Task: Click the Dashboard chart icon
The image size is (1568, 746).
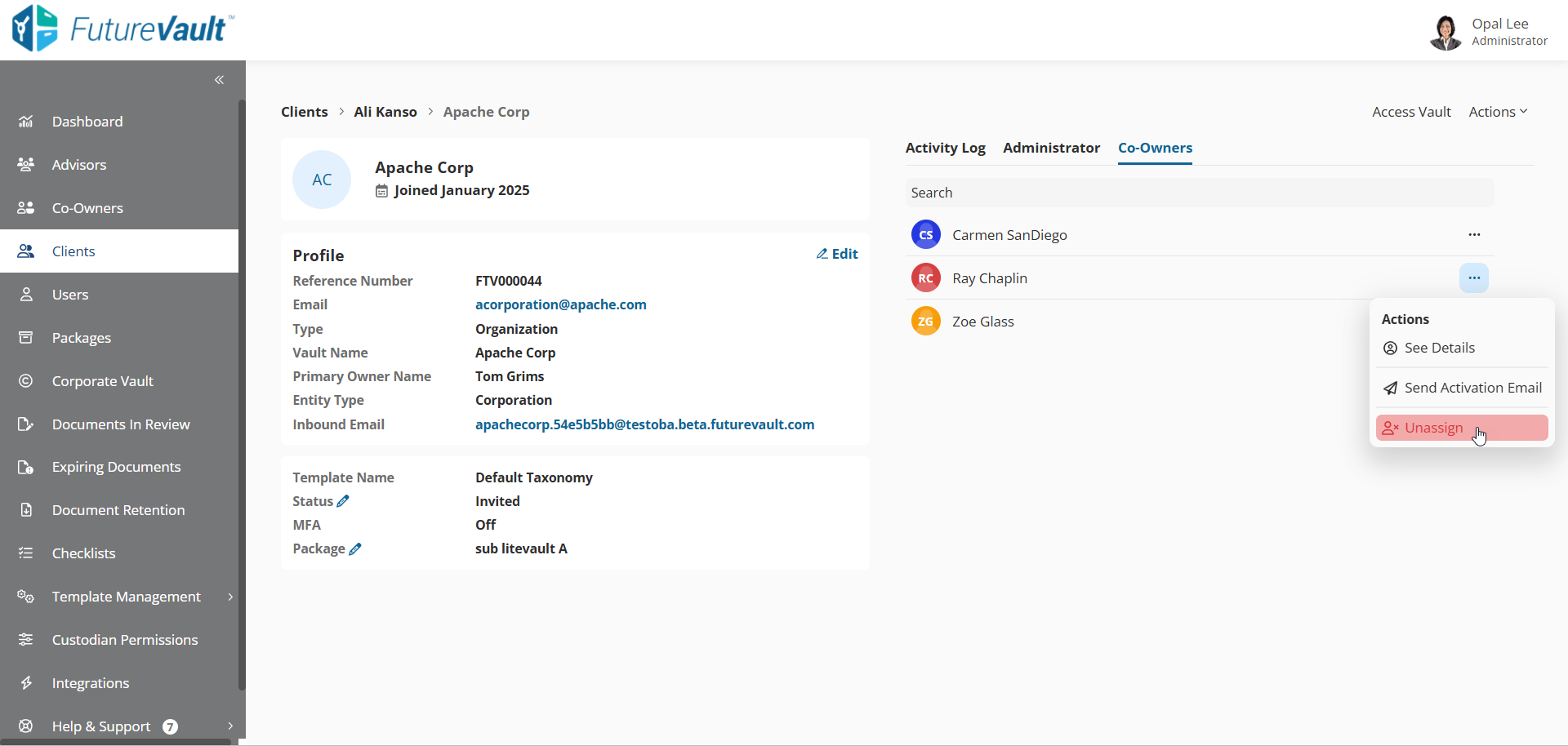Action: [x=26, y=122]
